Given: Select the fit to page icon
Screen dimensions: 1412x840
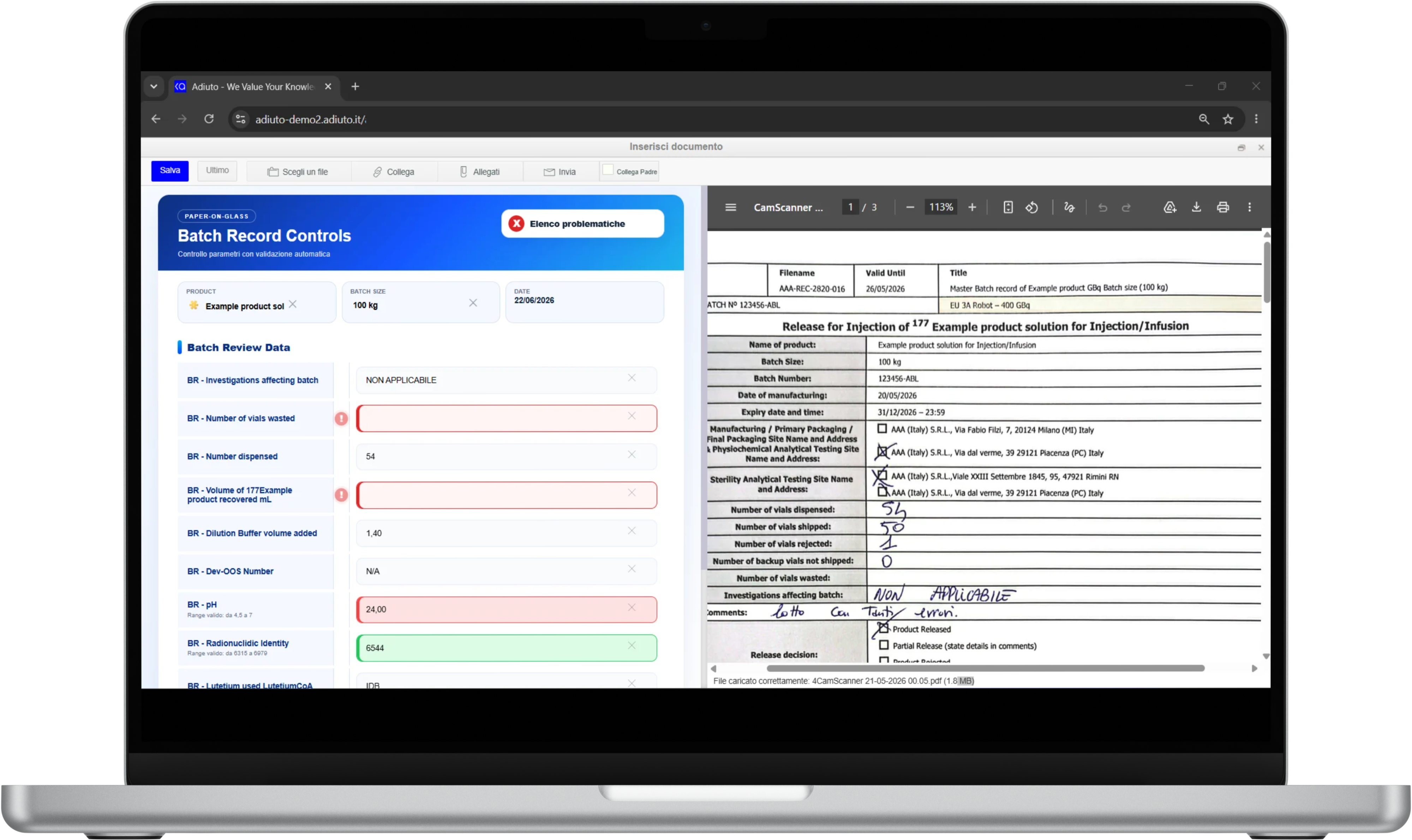Looking at the screenshot, I should coord(1008,207).
